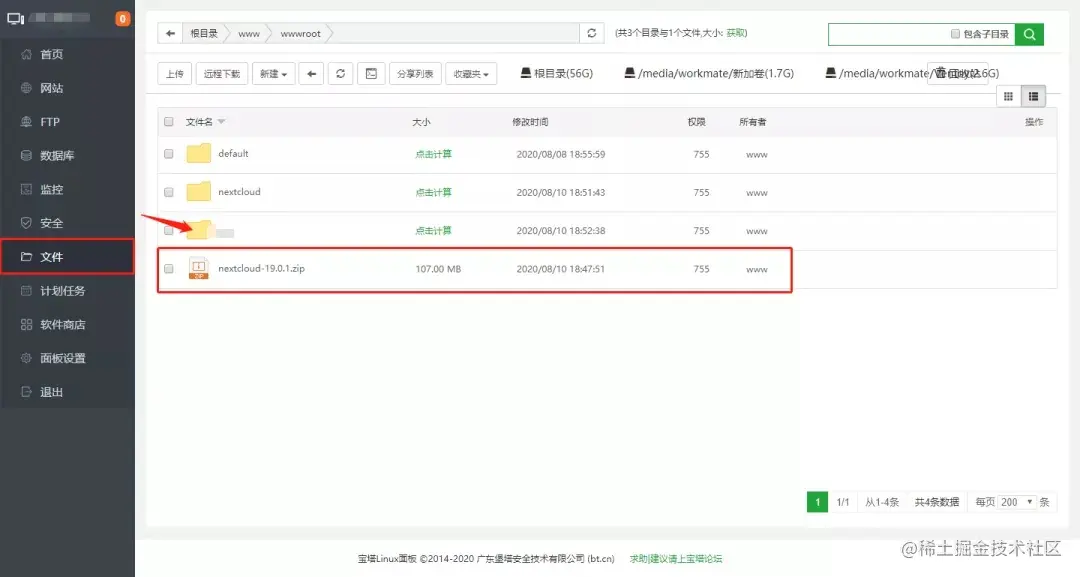
Task: Click the 分享列表 share list button
Action: click(415, 74)
